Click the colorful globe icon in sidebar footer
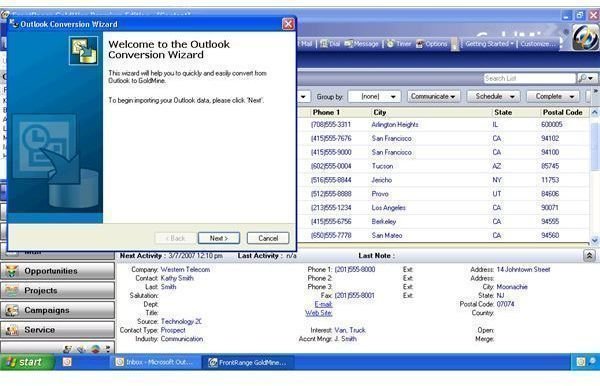Image resolution: width=600 pixels, height=386 pixels. point(95,349)
